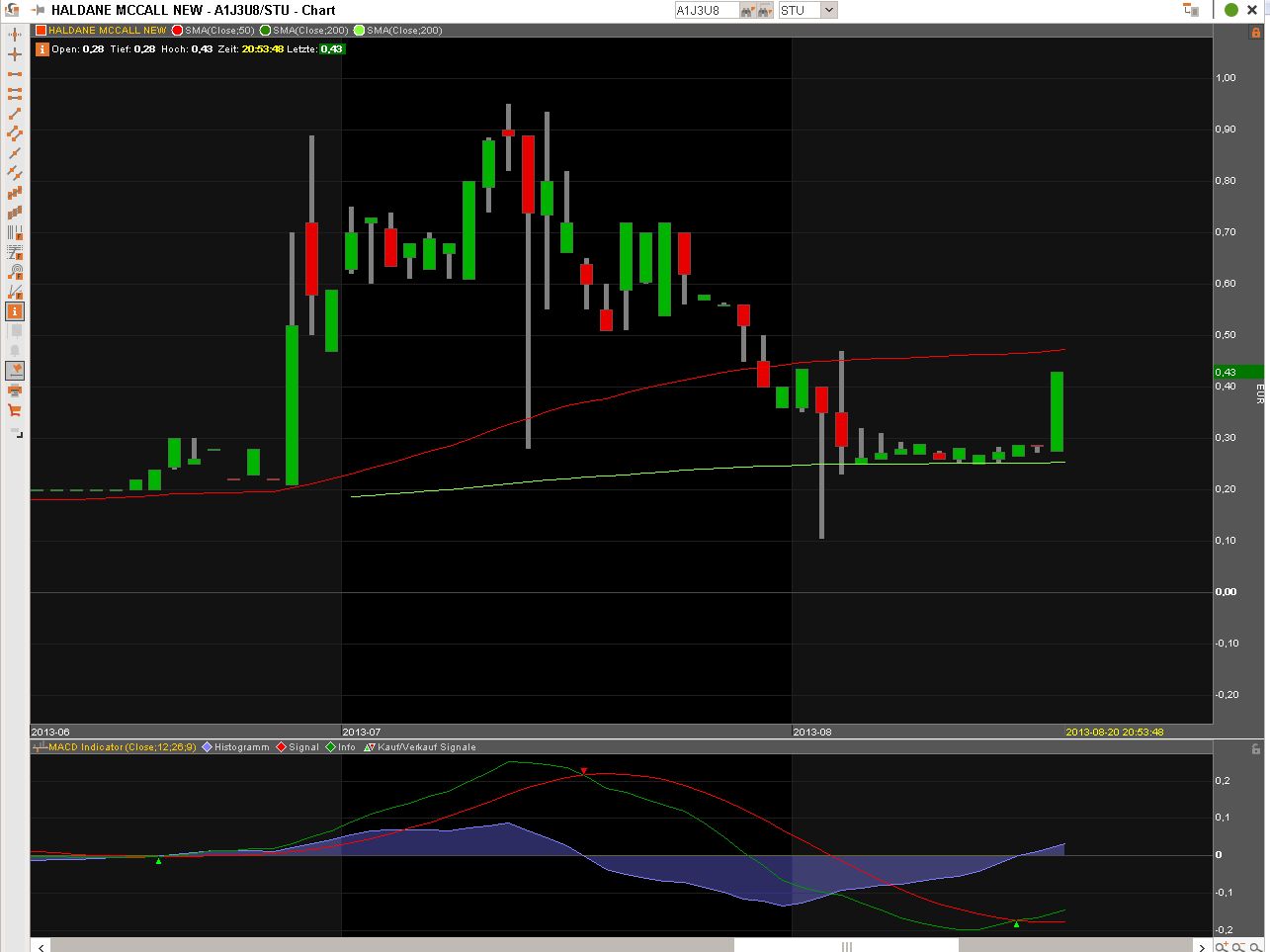1270x952 pixels.
Task: Select the Fibonacci arcs tool
Action: tap(15, 272)
